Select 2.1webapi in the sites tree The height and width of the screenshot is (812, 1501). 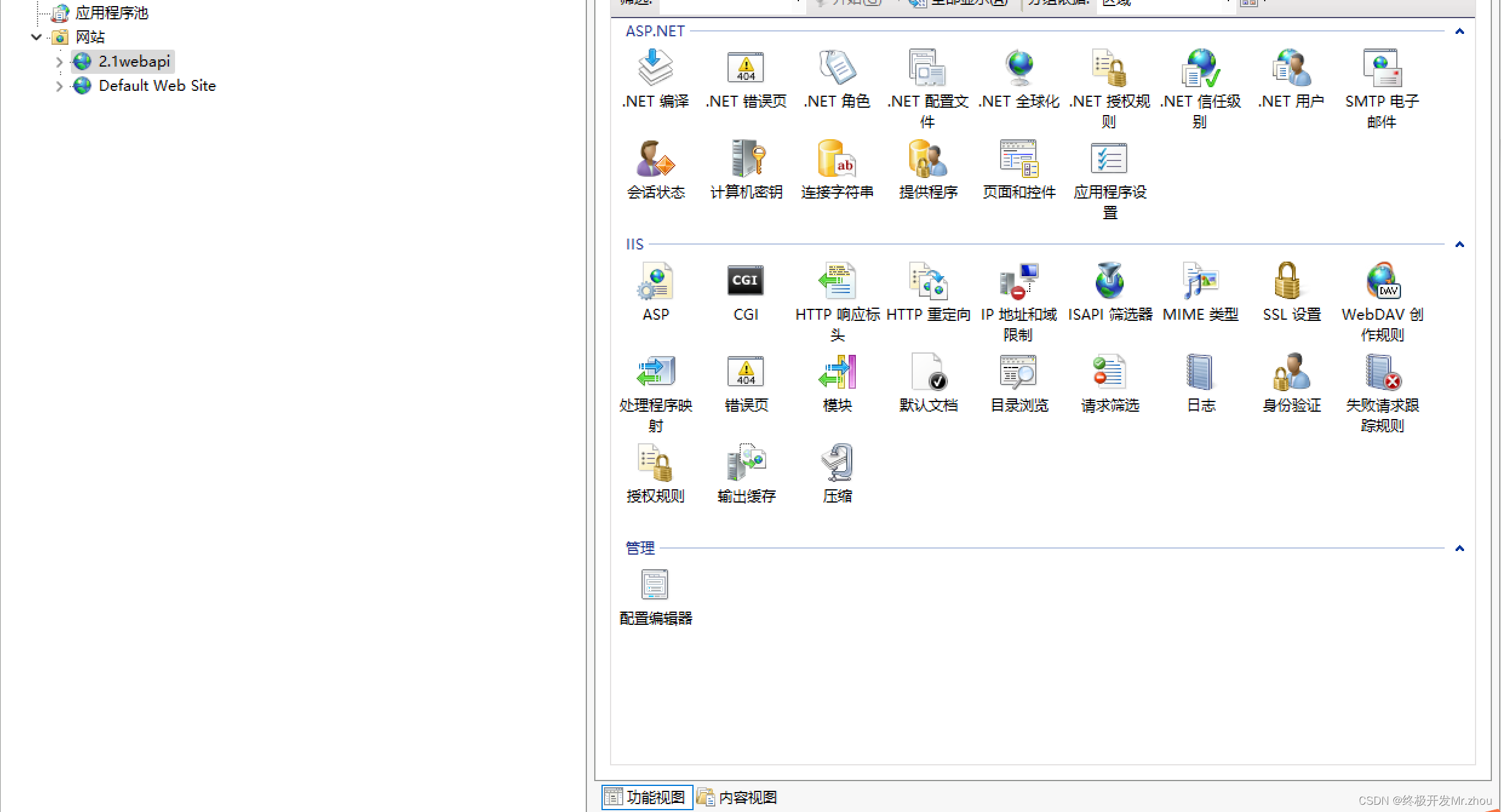coord(123,61)
